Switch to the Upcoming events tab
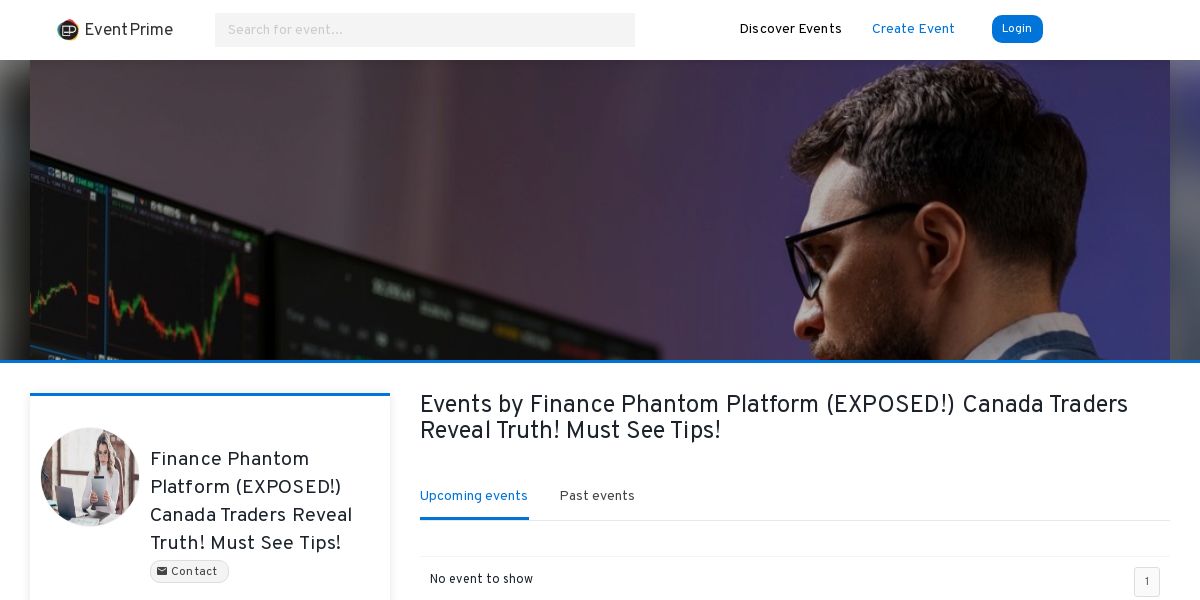The width and height of the screenshot is (1200, 600). pyautogui.click(x=474, y=496)
